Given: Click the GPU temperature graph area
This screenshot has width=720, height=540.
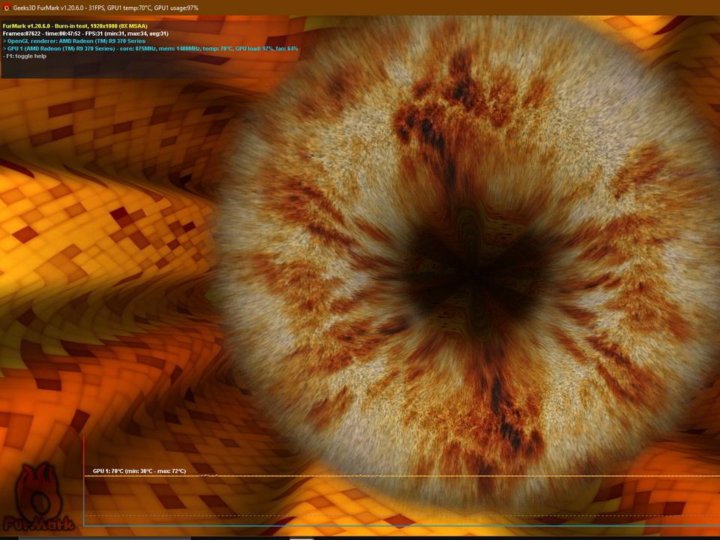Looking at the screenshot, I should (x=400, y=500).
